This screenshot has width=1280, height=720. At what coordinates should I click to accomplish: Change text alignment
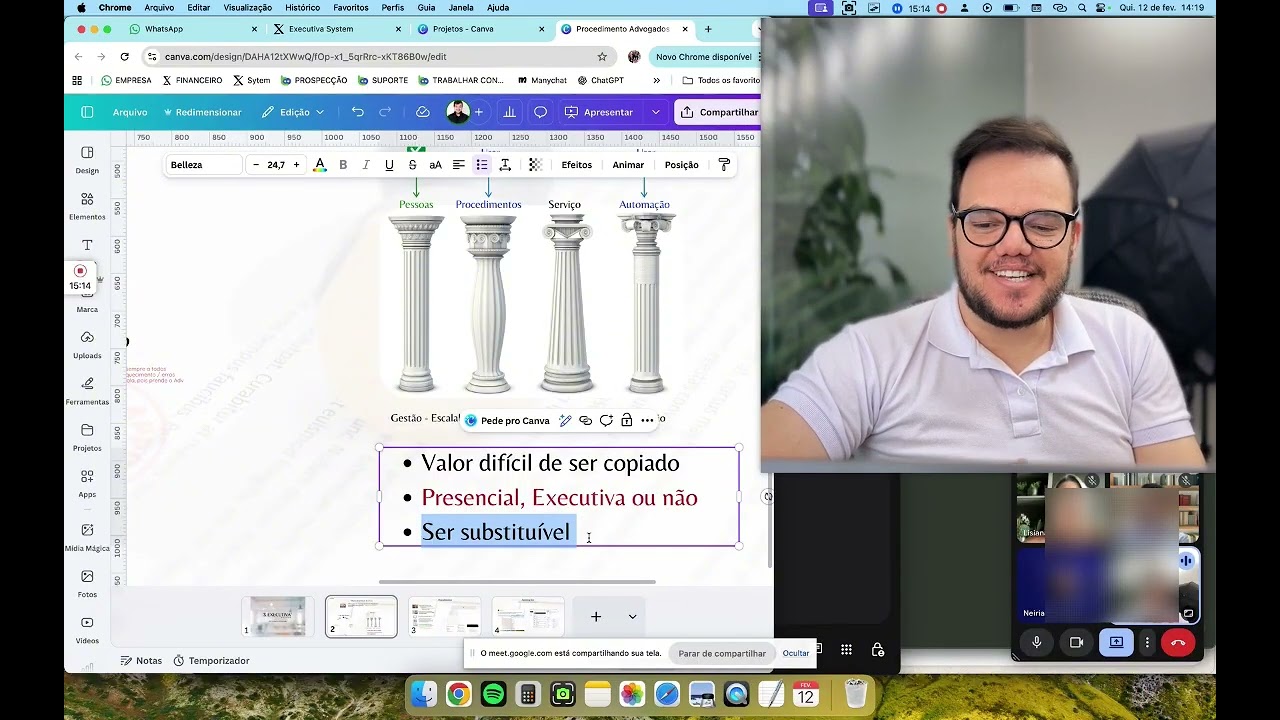click(x=459, y=165)
